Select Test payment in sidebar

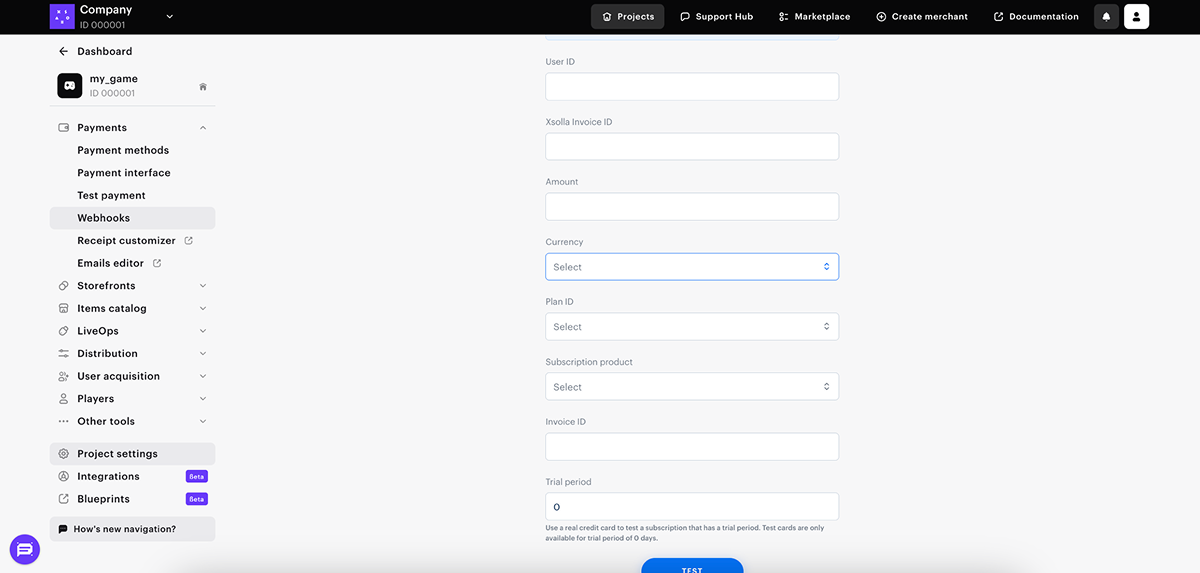[111, 196]
